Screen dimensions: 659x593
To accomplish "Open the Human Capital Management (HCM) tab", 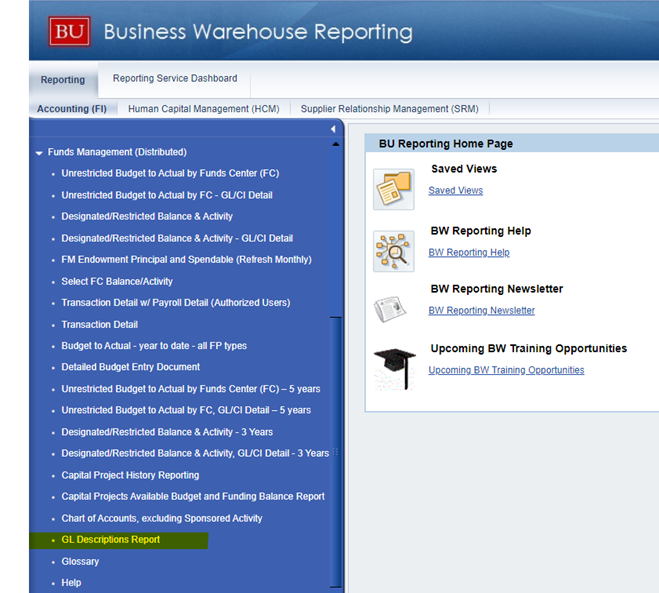I will pyautogui.click(x=203, y=109).
